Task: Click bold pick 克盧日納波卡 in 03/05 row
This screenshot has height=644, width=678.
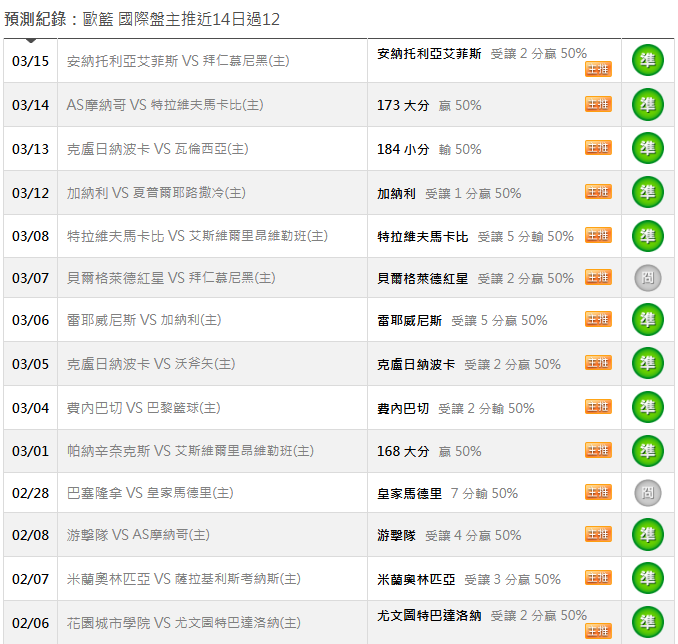Action: click(x=416, y=364)
